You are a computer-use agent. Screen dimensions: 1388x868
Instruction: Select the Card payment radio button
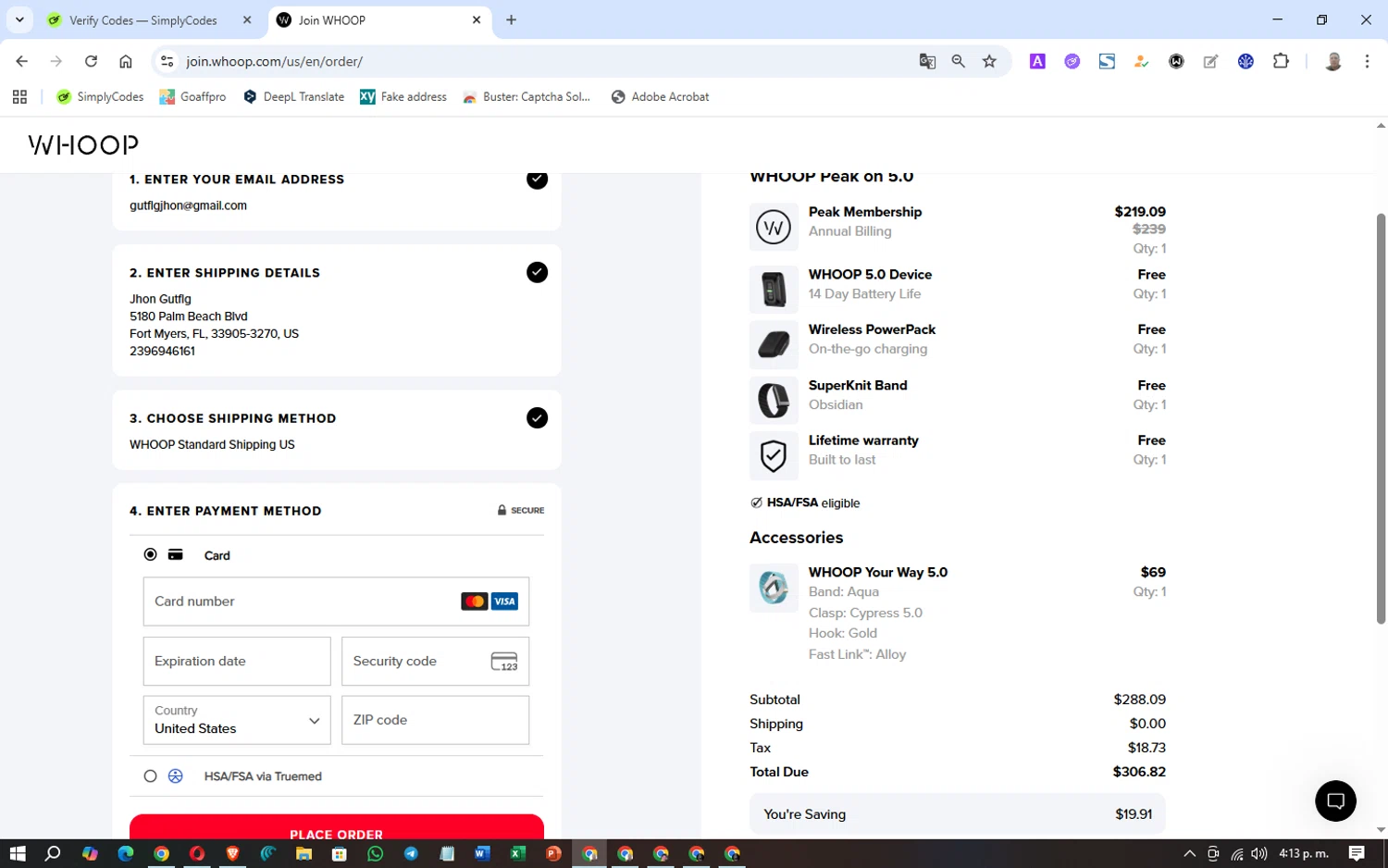(x=150, y=554)
